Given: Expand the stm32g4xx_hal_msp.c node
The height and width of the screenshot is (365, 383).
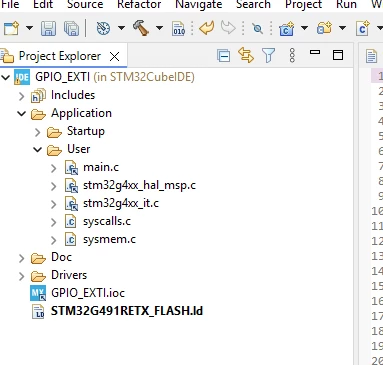Looking at the screenshot, I should pos(54,186).
